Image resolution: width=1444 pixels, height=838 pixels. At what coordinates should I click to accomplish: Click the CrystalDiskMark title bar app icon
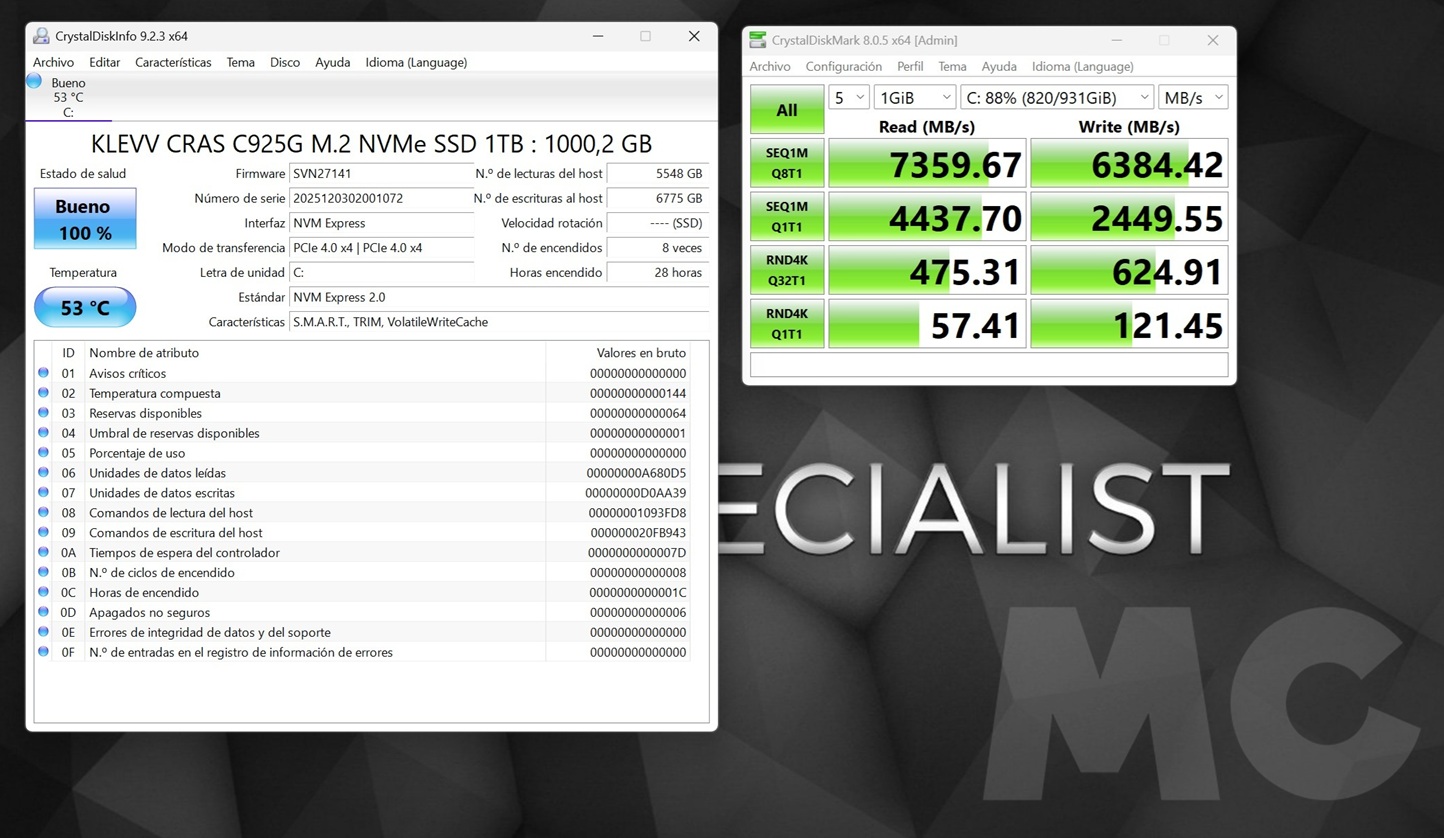click(x=758, y=40)
